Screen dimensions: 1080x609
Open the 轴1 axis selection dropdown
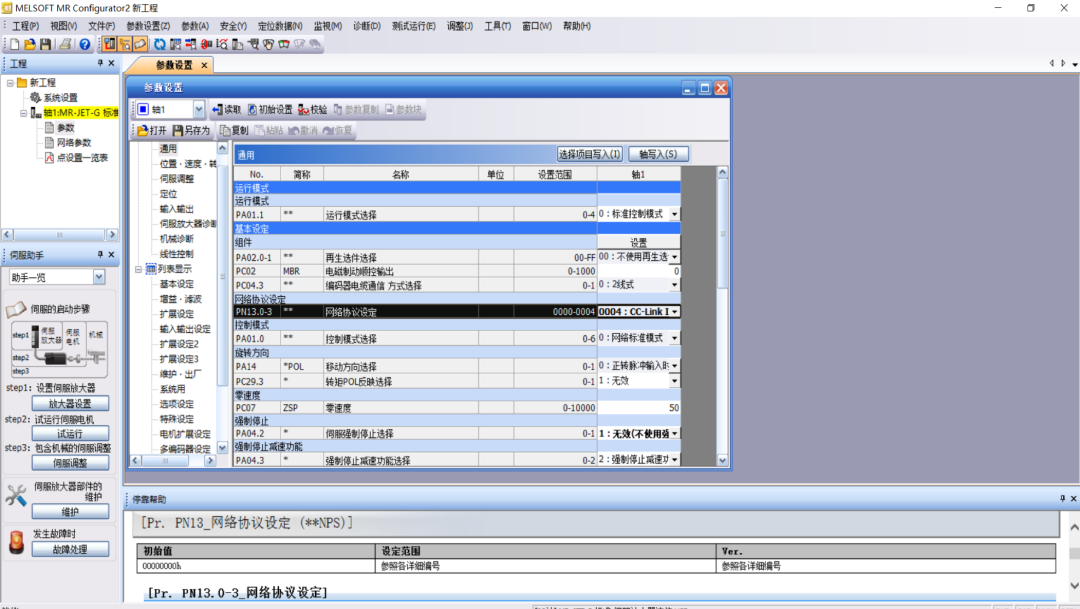198,110
